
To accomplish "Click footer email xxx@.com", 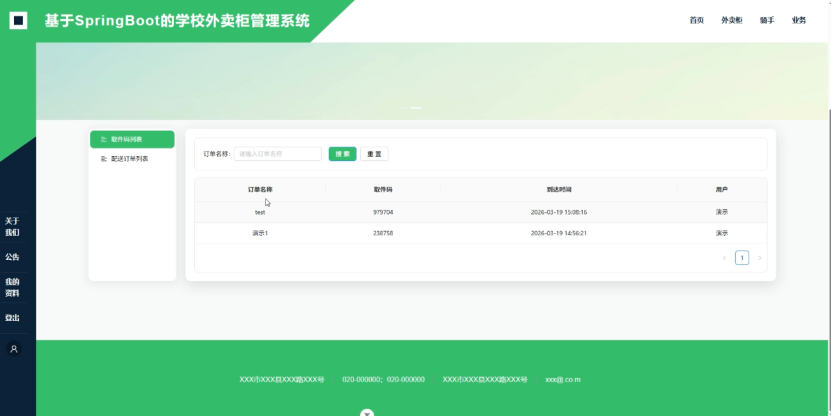I will click(563, 379).
